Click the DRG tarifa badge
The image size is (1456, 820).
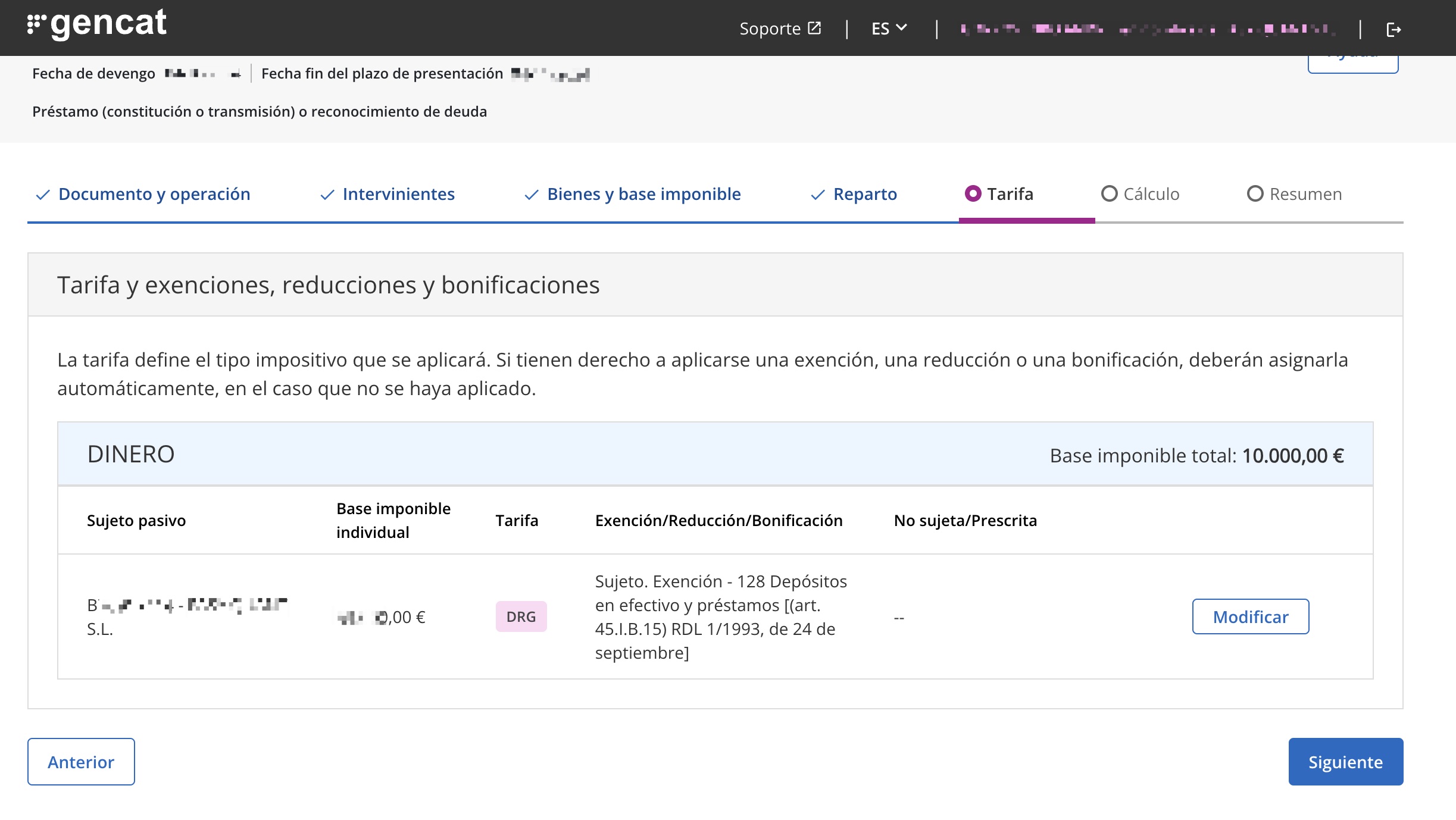521,616
